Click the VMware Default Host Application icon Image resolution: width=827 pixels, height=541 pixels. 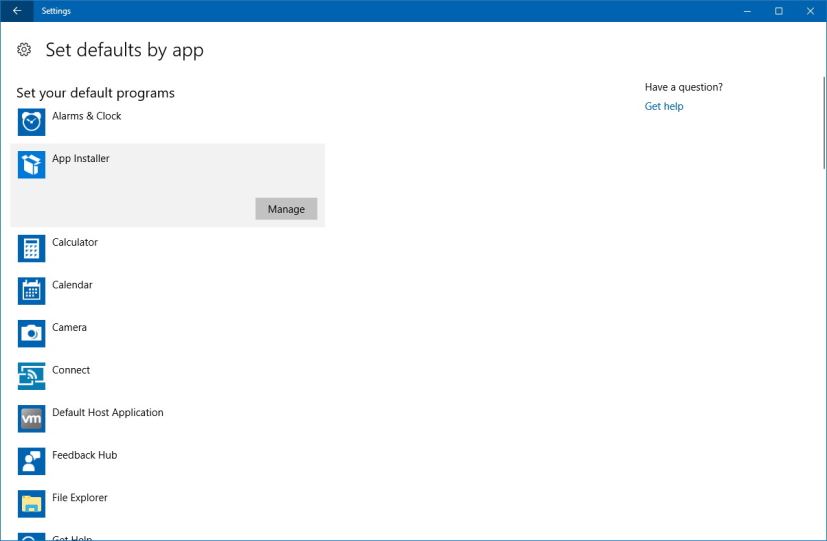(x=31, y=419)
